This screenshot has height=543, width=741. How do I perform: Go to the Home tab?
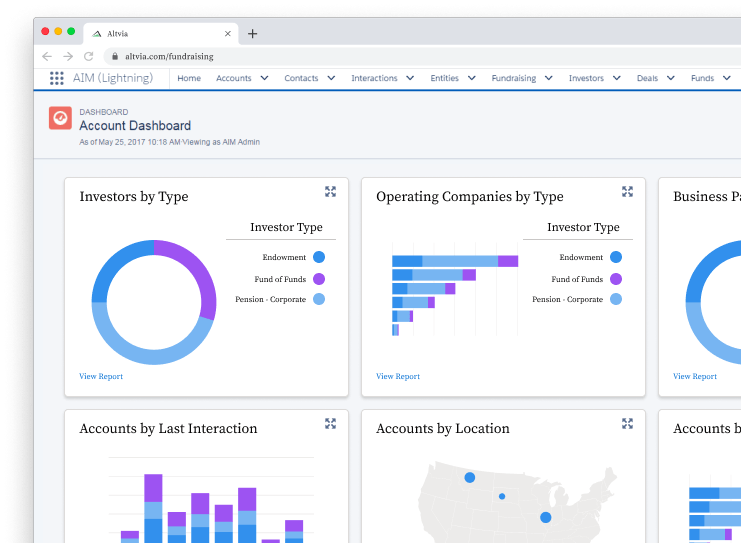click(189, 78)
